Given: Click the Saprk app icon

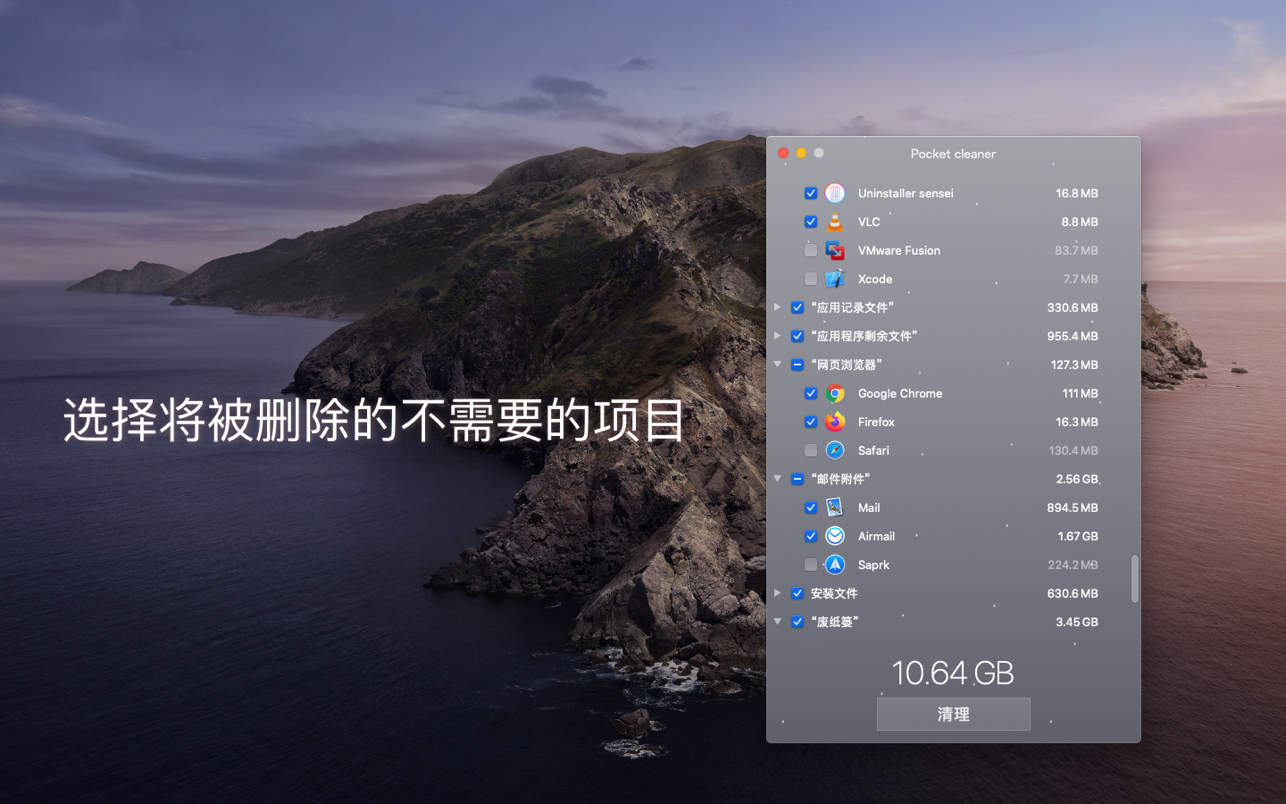Looking at the screenshot, I should pyautogui.click(x=835, y=565).
